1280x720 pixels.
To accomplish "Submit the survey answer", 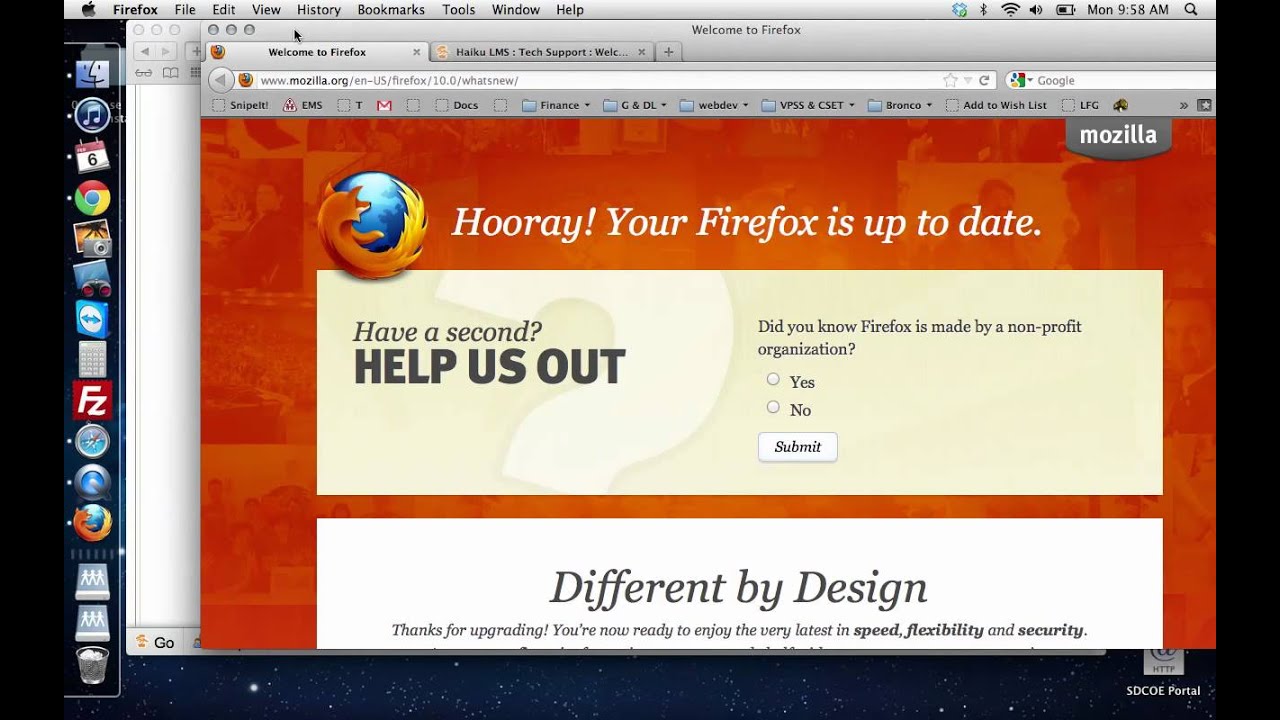I will click(798, 447).
